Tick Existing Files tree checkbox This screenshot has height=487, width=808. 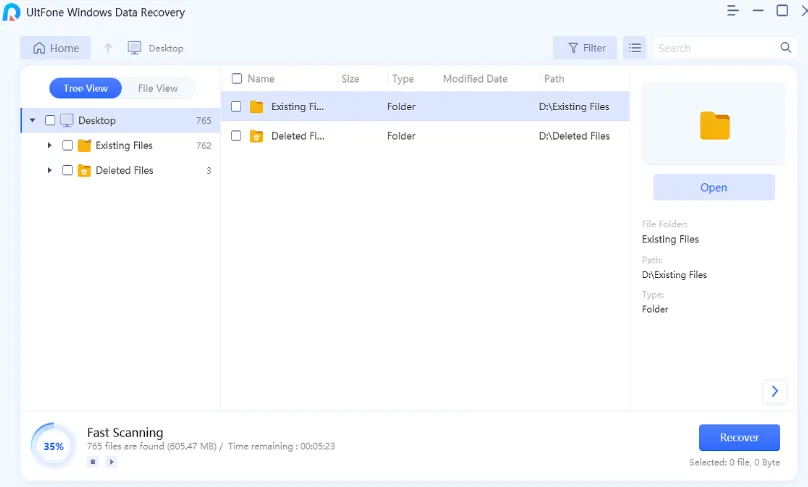68,145
